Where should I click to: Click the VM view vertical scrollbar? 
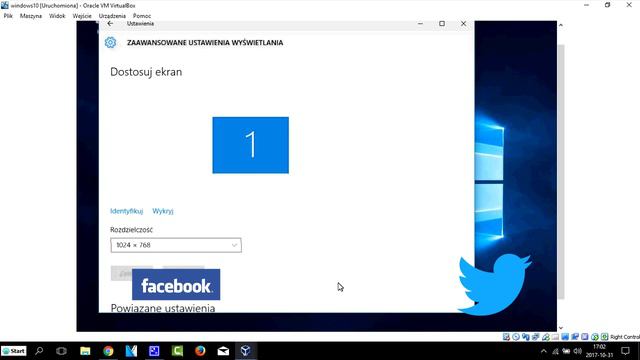[561, 171]
